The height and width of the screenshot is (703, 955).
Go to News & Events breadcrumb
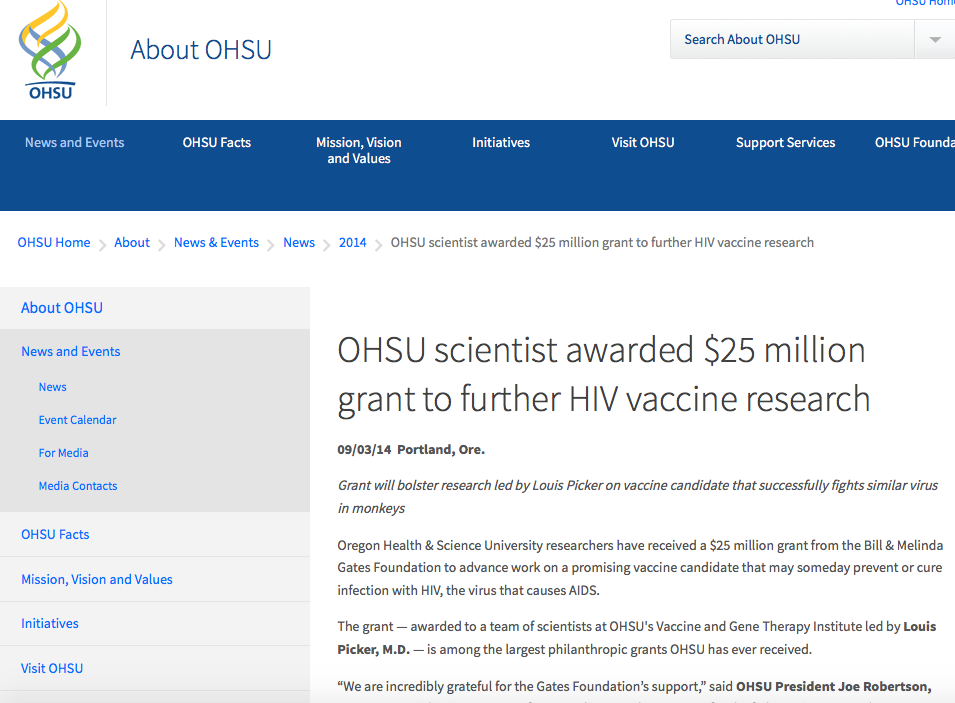click(x=216, y=242)
